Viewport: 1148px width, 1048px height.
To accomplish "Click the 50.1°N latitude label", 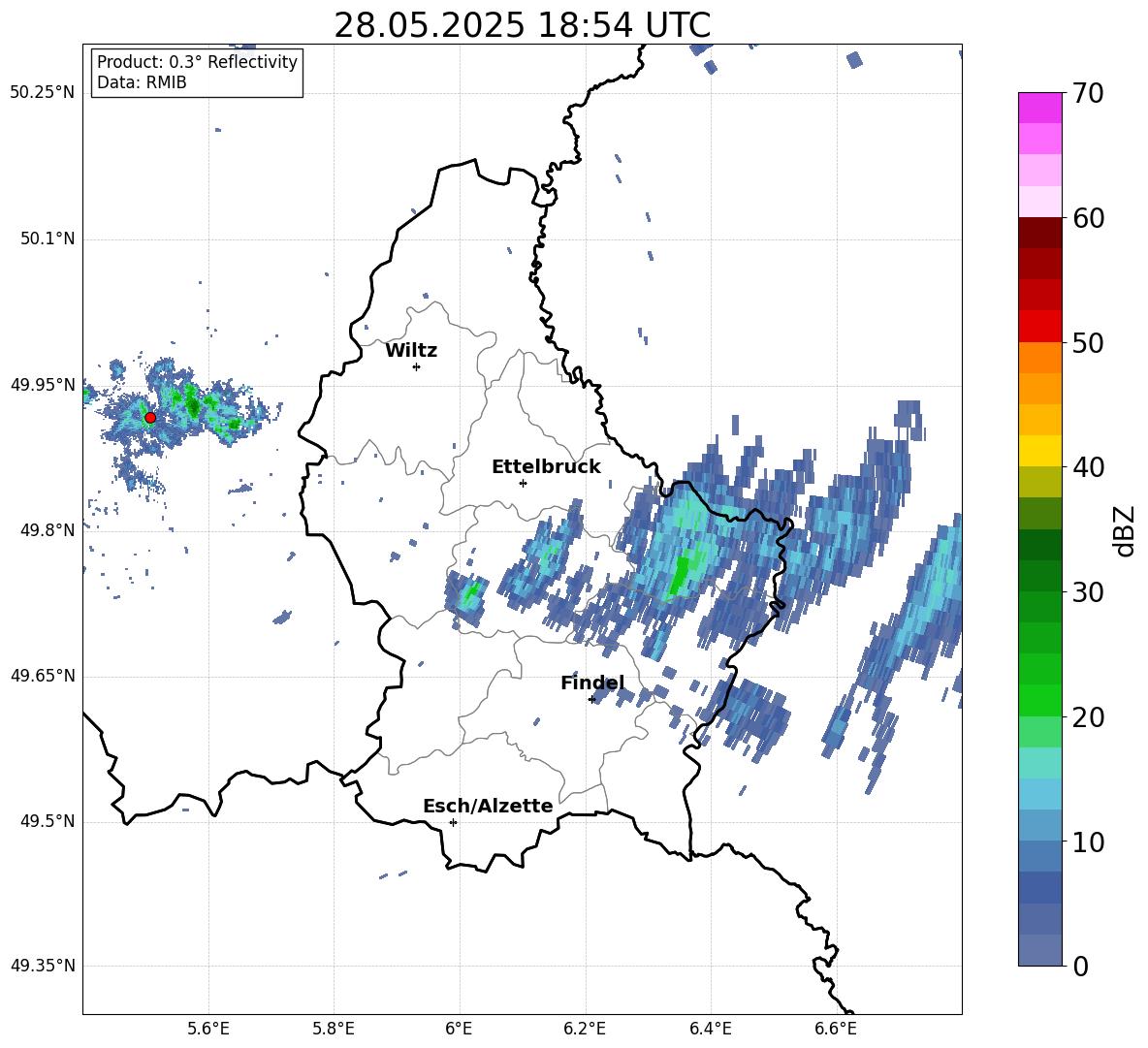I will coord(48,239).
